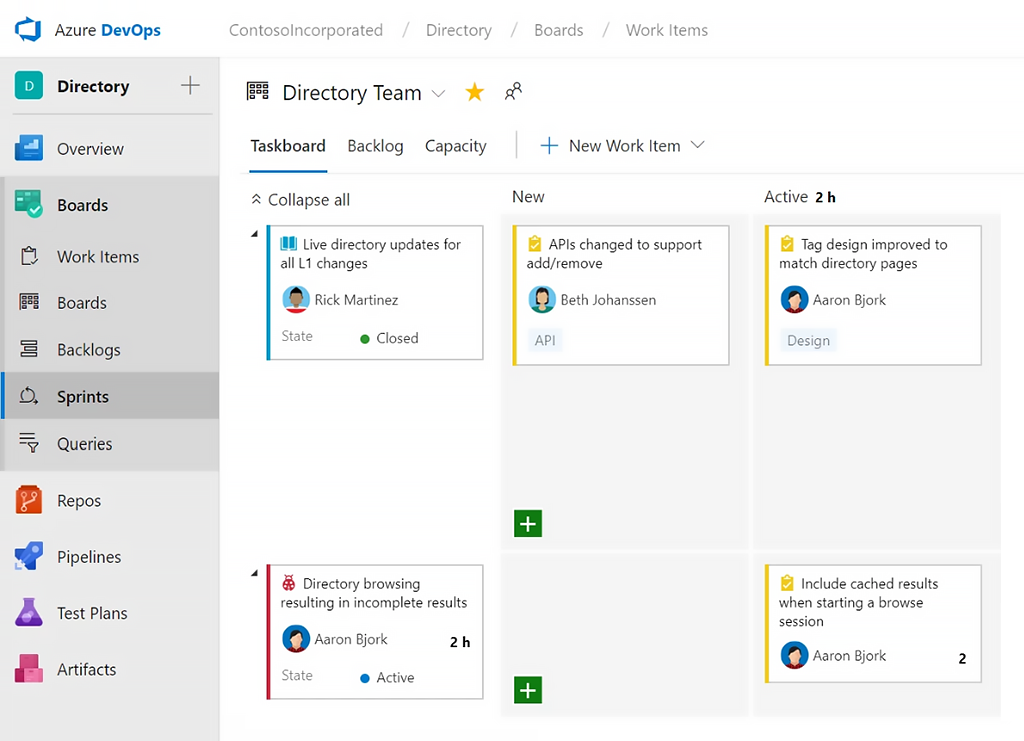
Task: Click task icon on Include cached results card
Action: 787,583
